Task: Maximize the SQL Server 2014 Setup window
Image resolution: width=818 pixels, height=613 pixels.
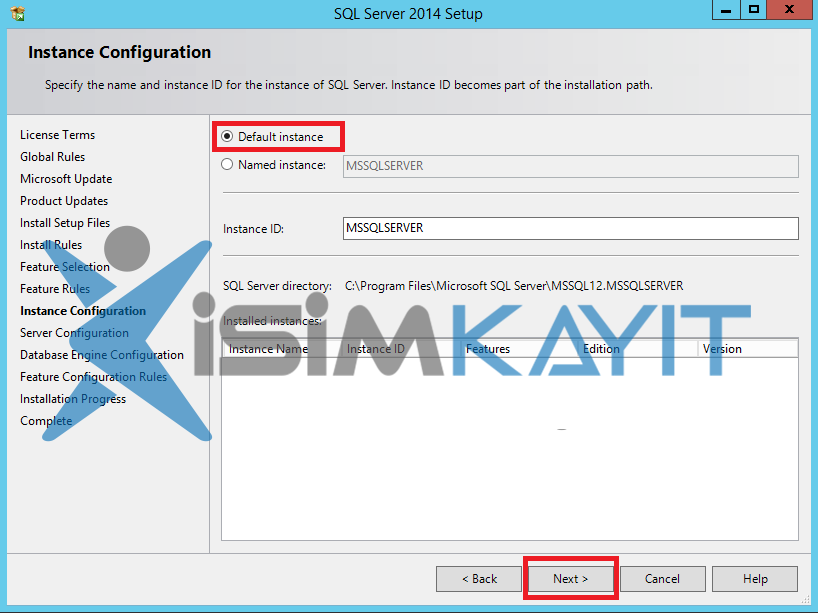Action: (753, 10)
